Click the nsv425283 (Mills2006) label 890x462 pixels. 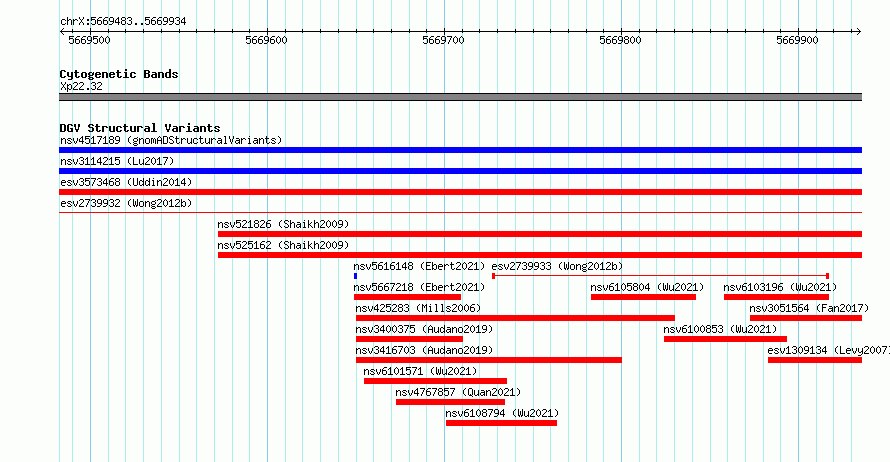tap(418, 308)
